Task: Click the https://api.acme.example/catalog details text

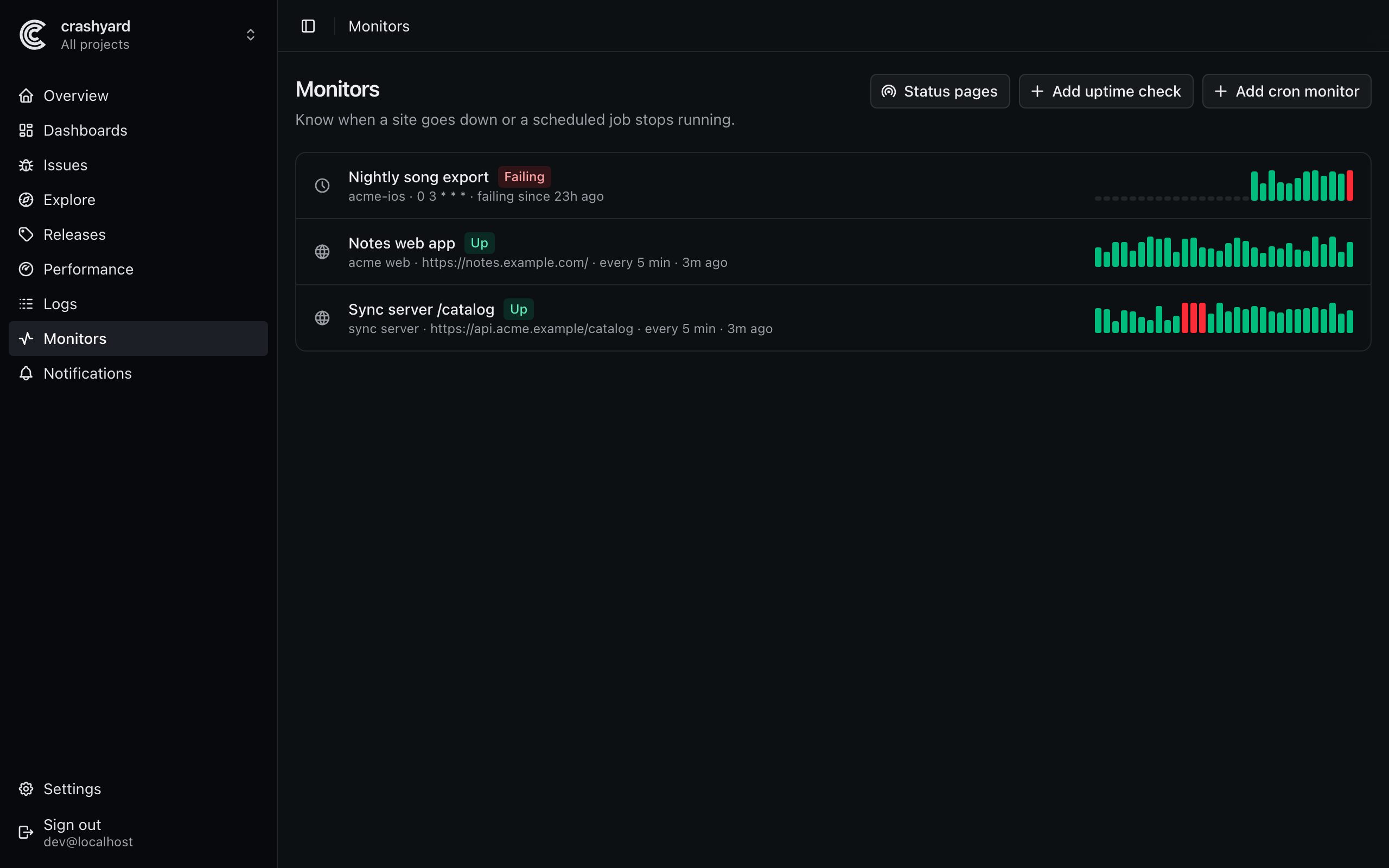Action: [532, 329]
